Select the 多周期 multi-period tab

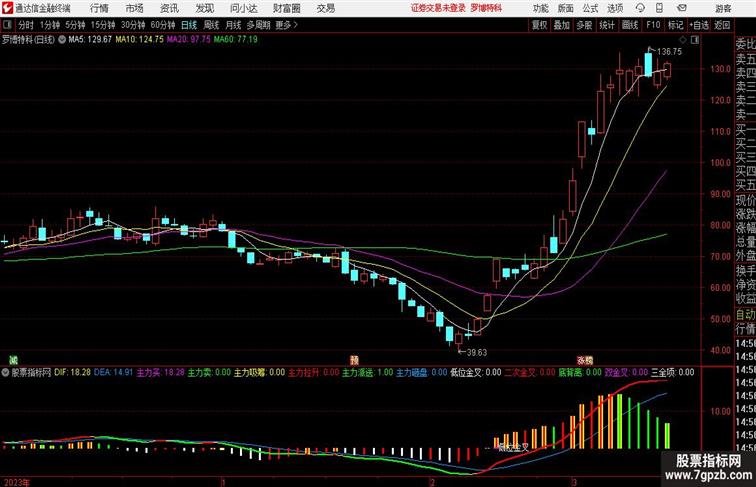[x=258, y=25]
